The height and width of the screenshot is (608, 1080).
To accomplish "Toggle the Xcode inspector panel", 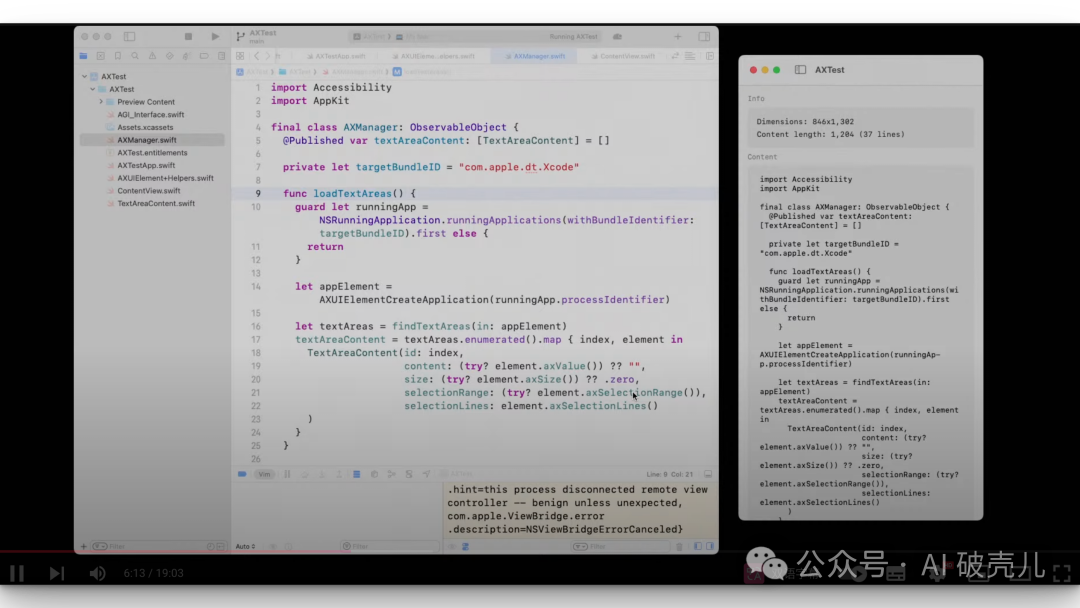I will tap(705, 37).
